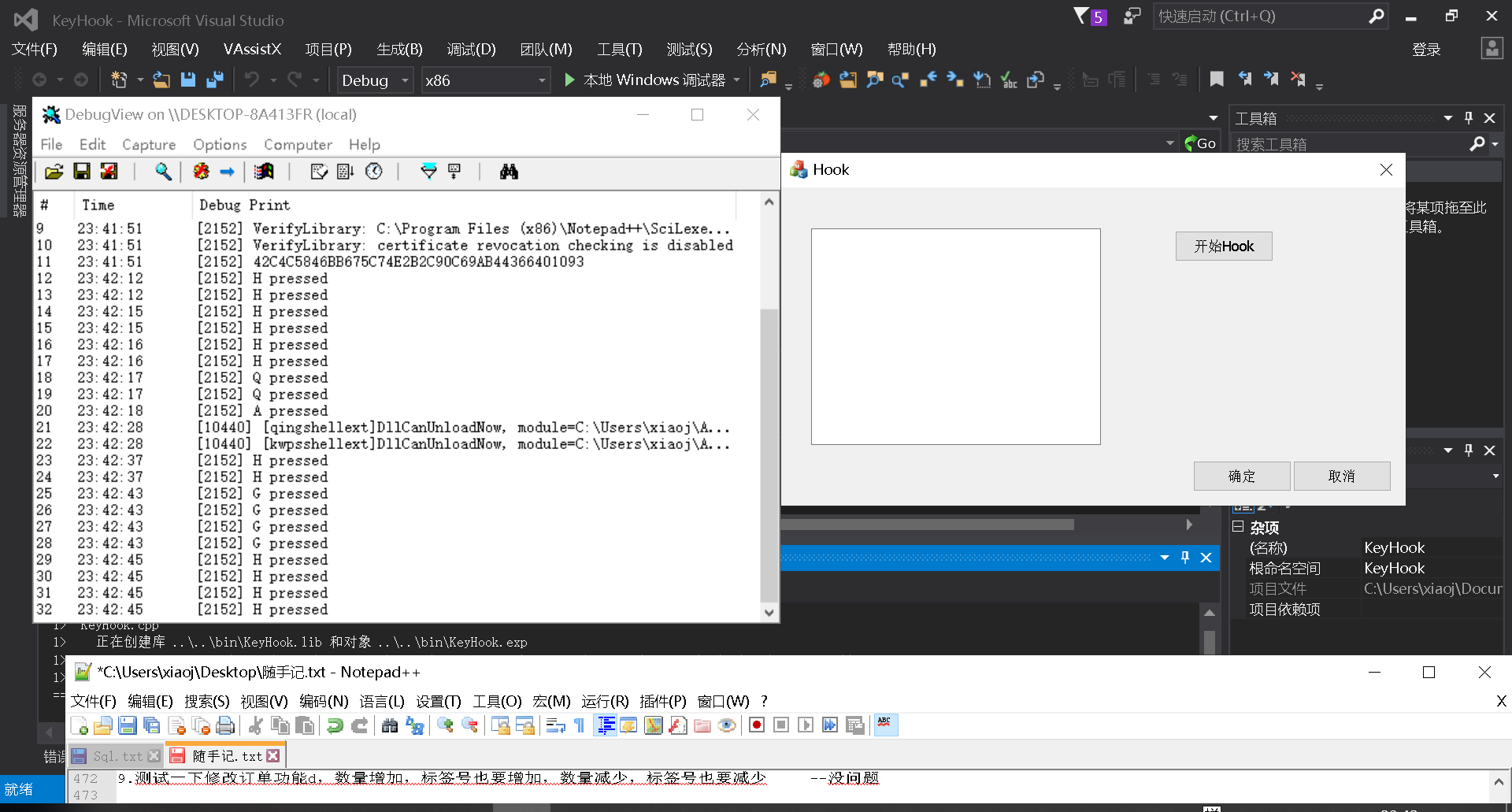Click VAssistX tomato options icon
Viewport: 1512px width, 812px height.
point(821,80)
